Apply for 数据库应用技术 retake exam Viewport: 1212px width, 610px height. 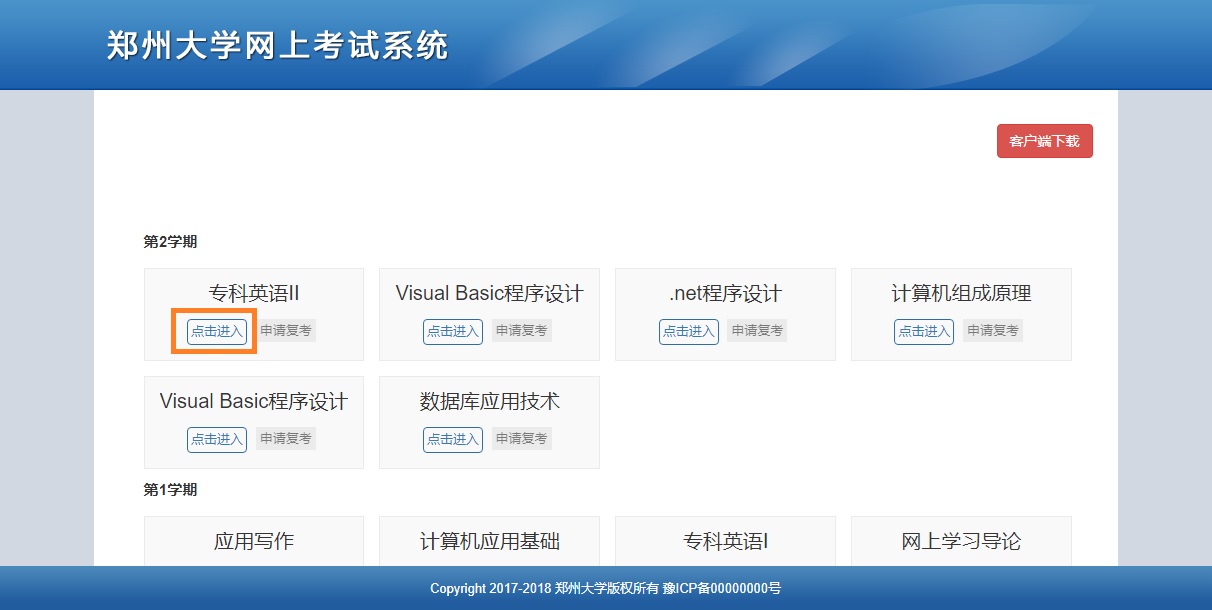pos(521,439)
